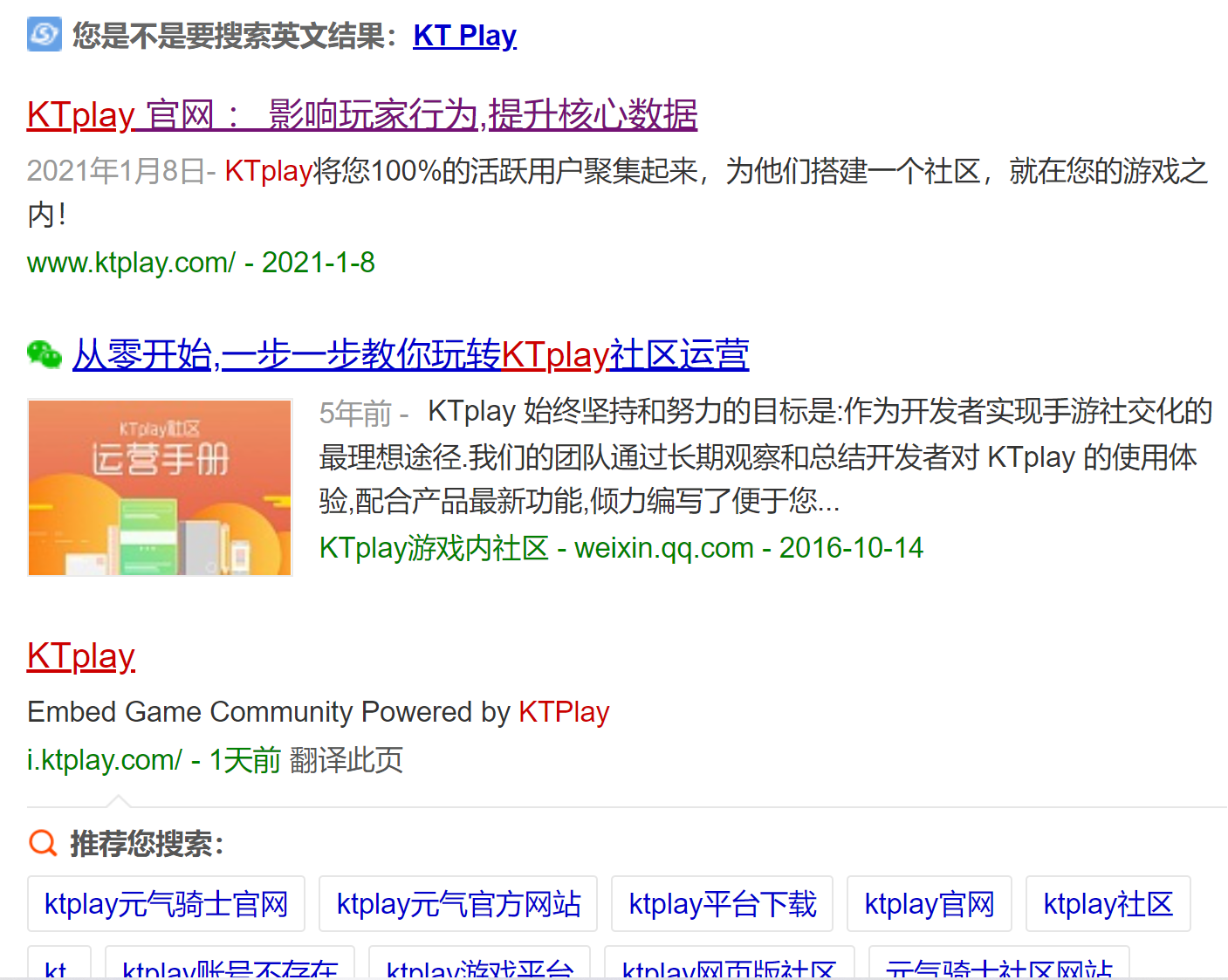Click the www.ktplay.com/ green URL
The height and width of the screenshot is (980, 1228).
(131, 262)
